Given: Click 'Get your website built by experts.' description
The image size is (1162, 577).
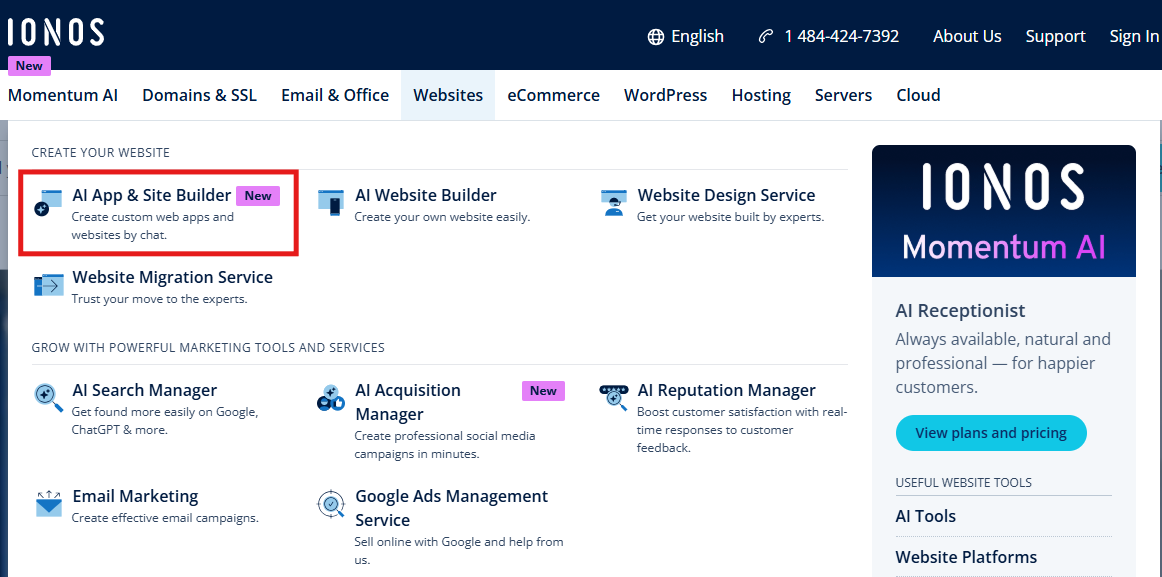Looking at the screenshot, I should pos(730,218).
